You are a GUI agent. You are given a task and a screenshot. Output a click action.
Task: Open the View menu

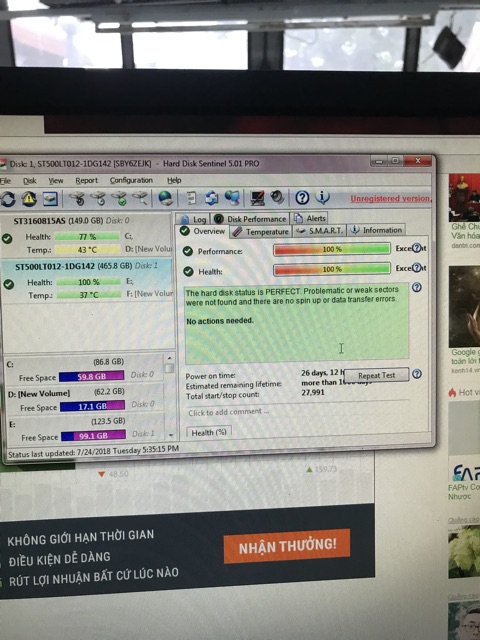tap(56, 180)
